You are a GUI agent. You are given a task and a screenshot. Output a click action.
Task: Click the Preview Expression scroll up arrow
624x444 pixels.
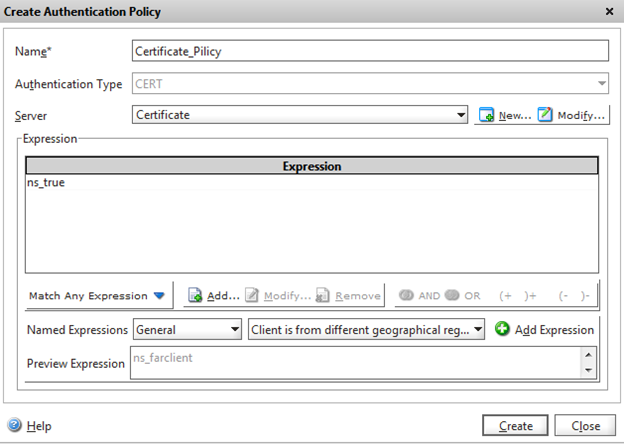click(589, 354)
